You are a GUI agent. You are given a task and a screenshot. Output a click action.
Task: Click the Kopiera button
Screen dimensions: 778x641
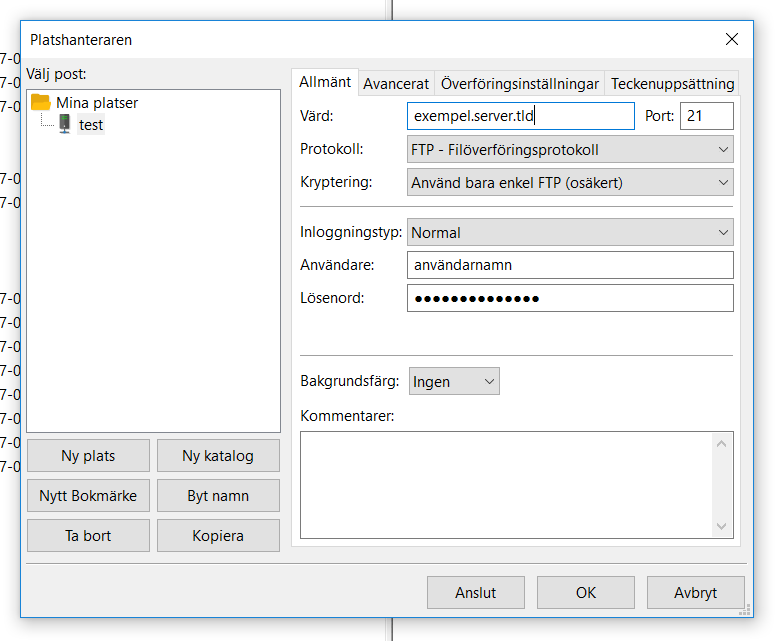pyautogui.click(x=218, y=536)
